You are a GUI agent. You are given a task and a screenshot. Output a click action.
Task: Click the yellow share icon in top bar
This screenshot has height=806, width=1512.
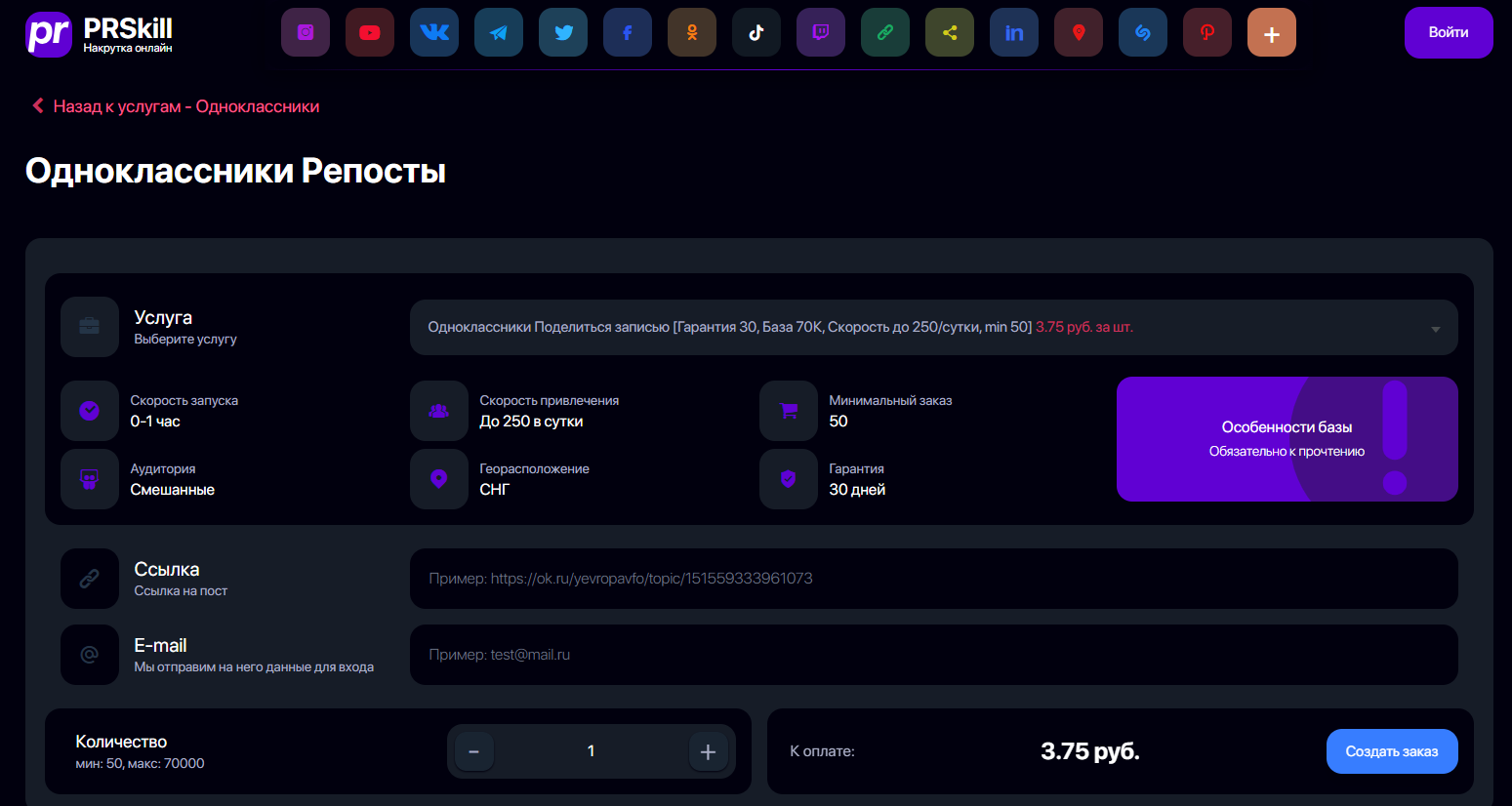pos(950,32)
